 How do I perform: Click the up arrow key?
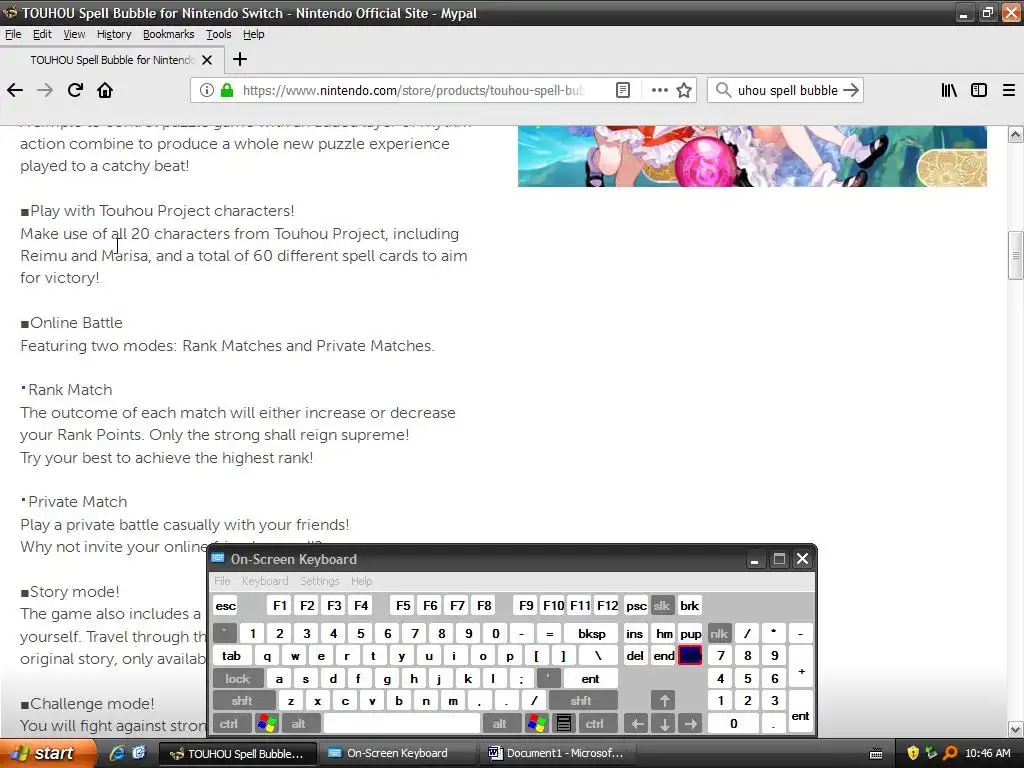(x=664, y=701)
